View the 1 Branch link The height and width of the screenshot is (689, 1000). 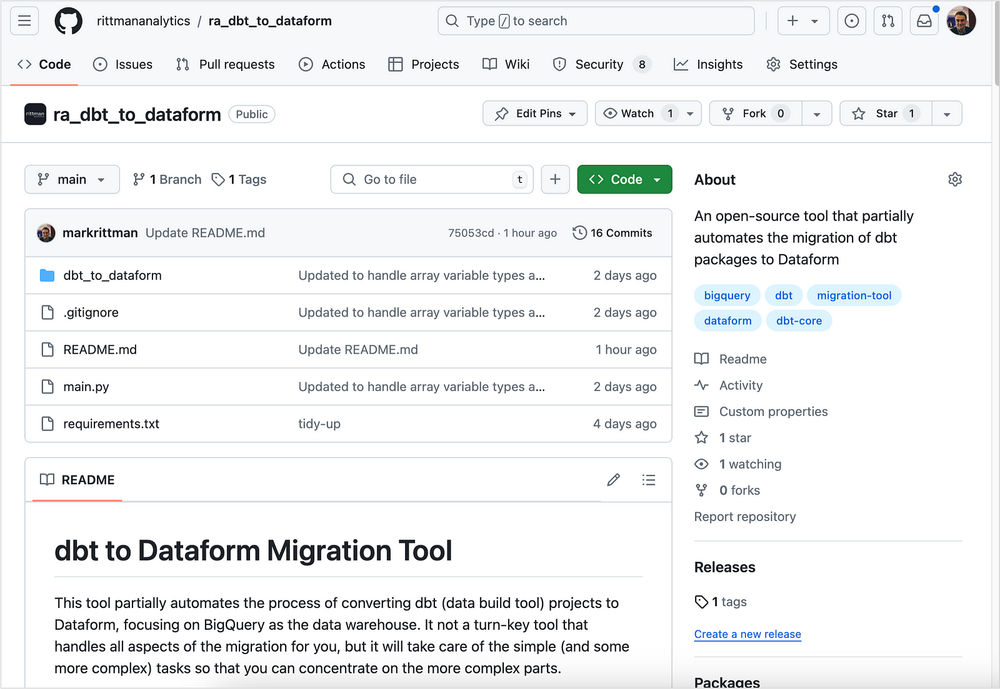tap(167, 179)
